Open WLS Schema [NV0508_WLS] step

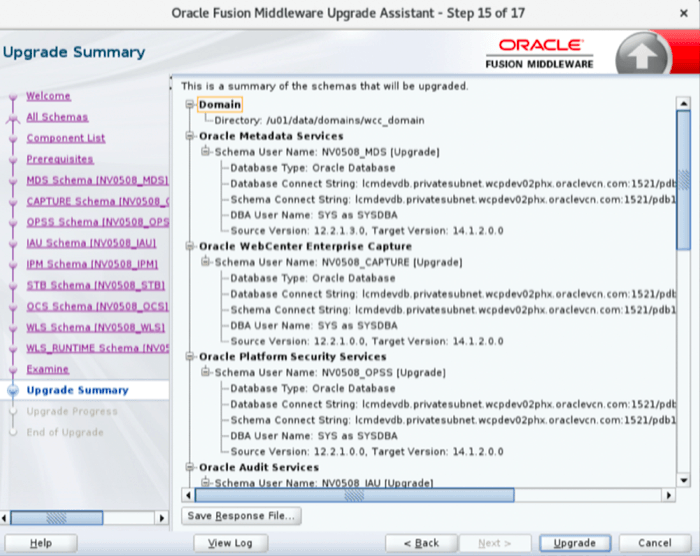tap(96, 327)
